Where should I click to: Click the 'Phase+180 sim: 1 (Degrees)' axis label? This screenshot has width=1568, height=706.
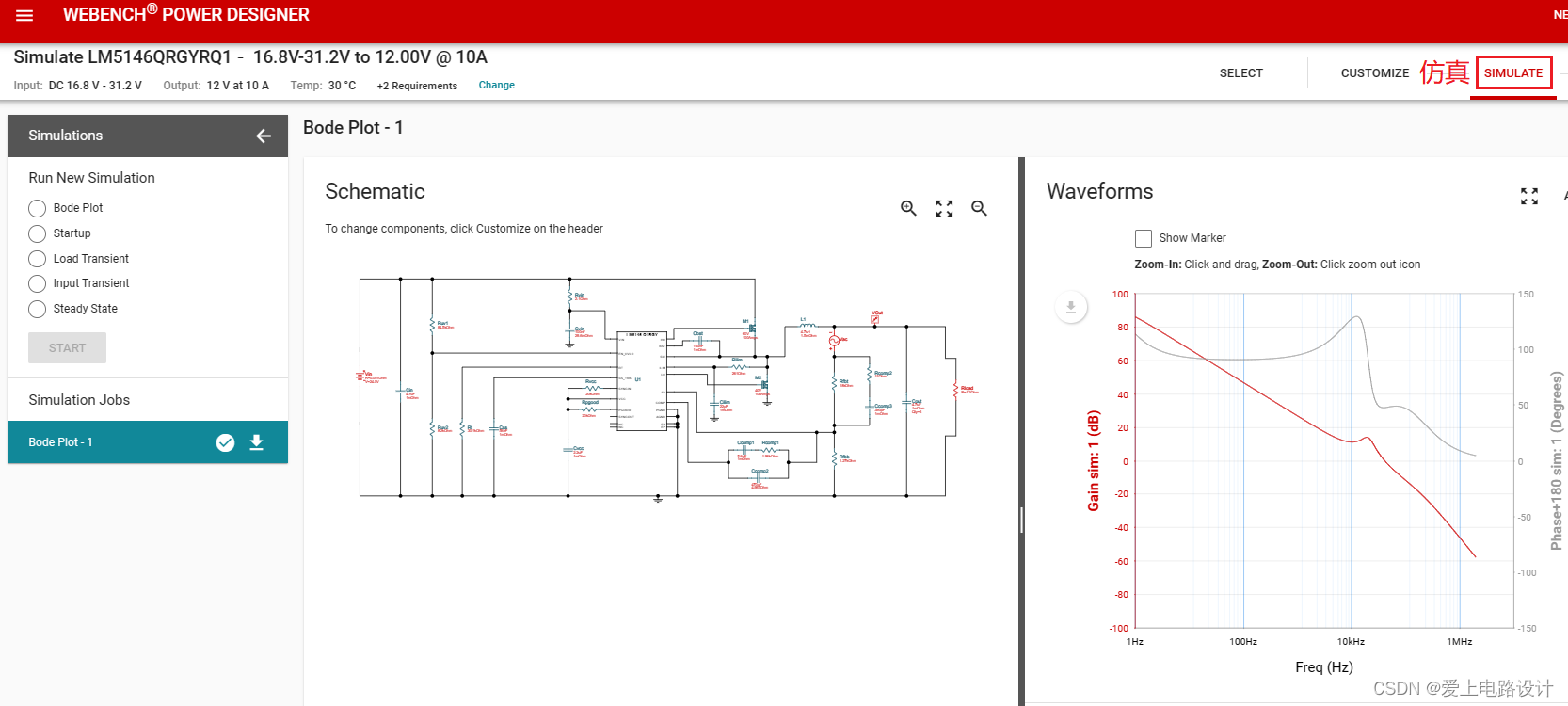point(1557,461)
